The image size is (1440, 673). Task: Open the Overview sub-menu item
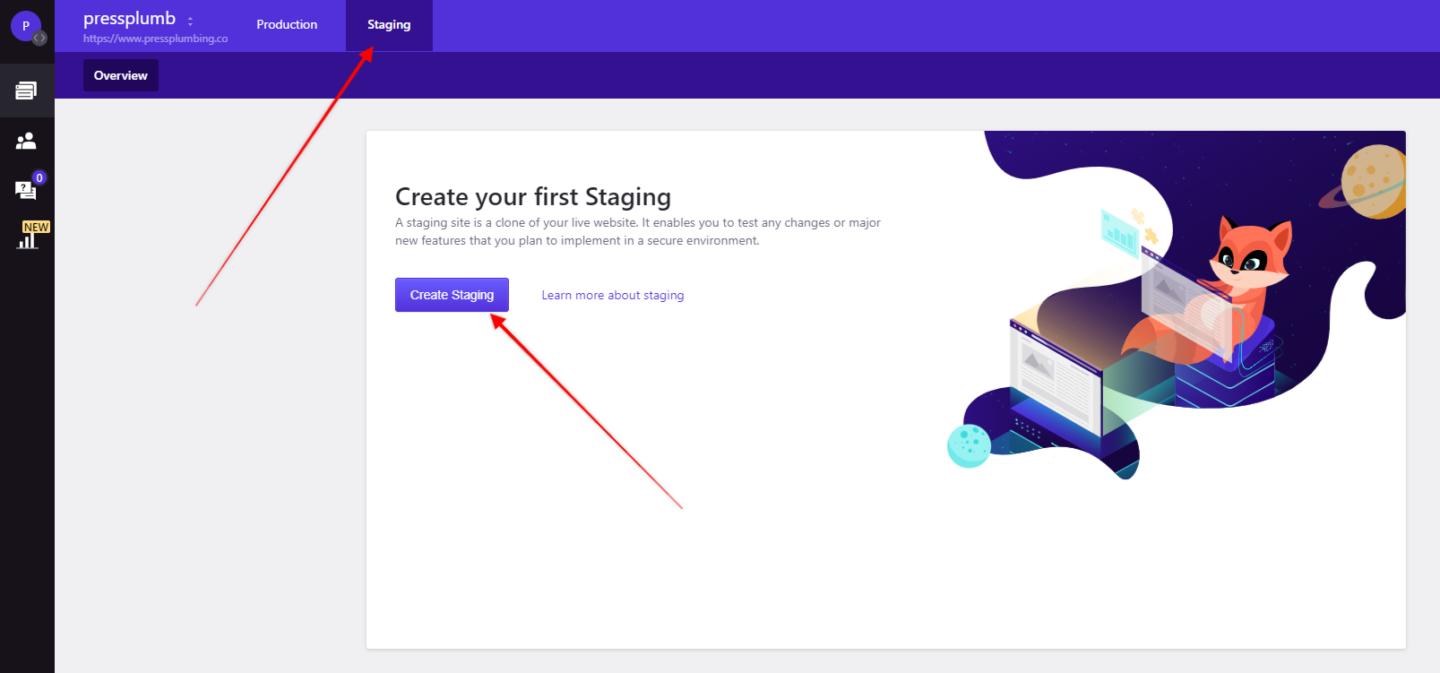click(x=121, y=76)
